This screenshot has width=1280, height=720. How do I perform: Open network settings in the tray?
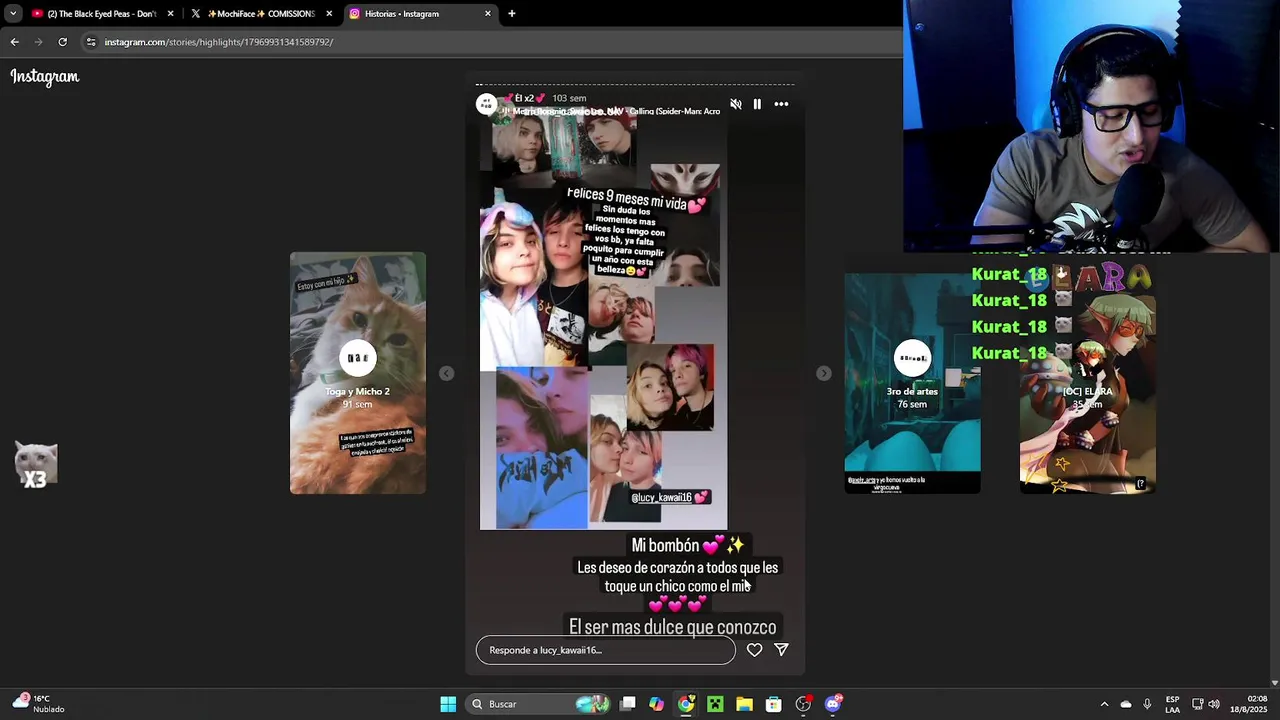(x=1198, y=704)
